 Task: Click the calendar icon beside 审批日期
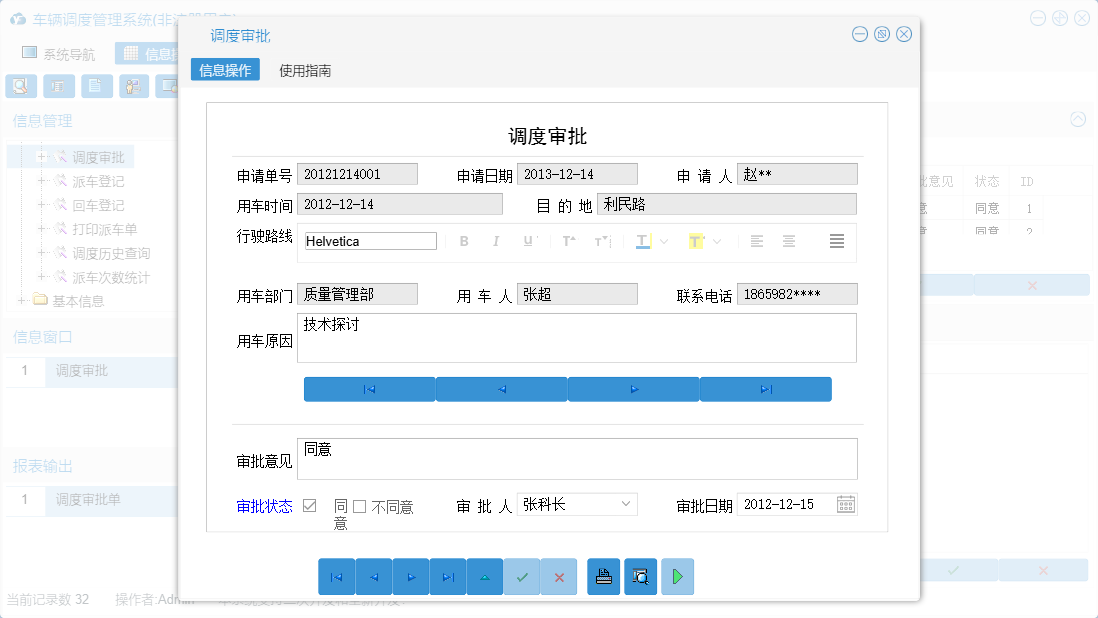coord(845,504)
